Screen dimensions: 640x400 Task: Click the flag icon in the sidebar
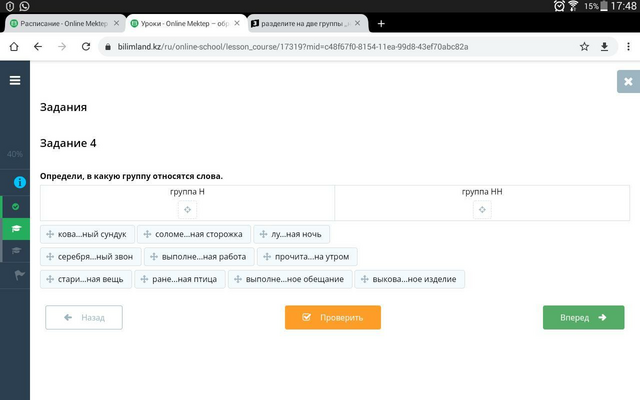[19, 275]
